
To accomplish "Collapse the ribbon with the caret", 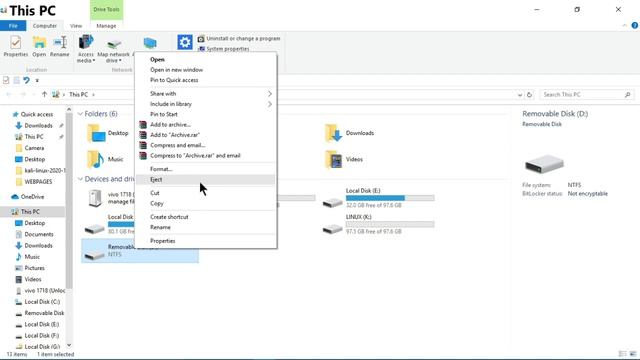I will (x=624, y=25).
